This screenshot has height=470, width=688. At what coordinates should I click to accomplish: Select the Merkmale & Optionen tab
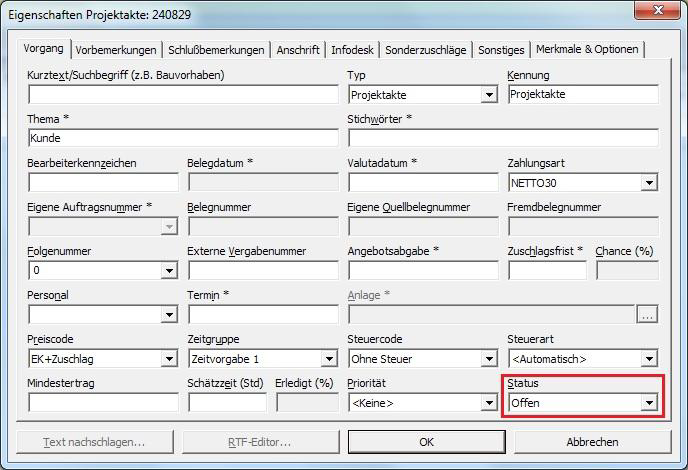(x=587, y=50)
